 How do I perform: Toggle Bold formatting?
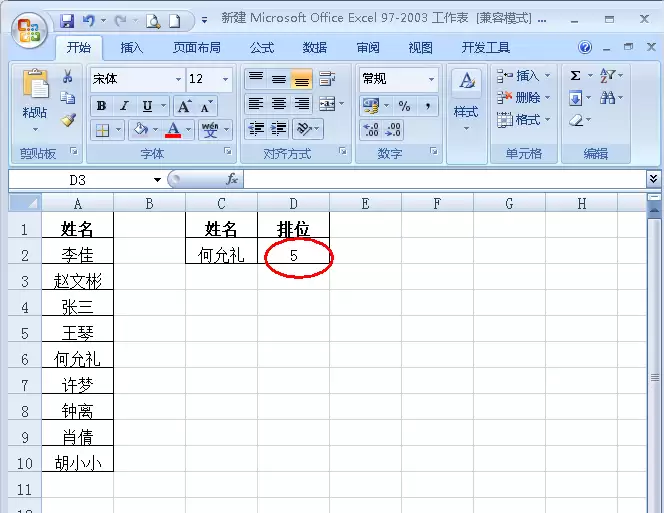pos(101,106)
